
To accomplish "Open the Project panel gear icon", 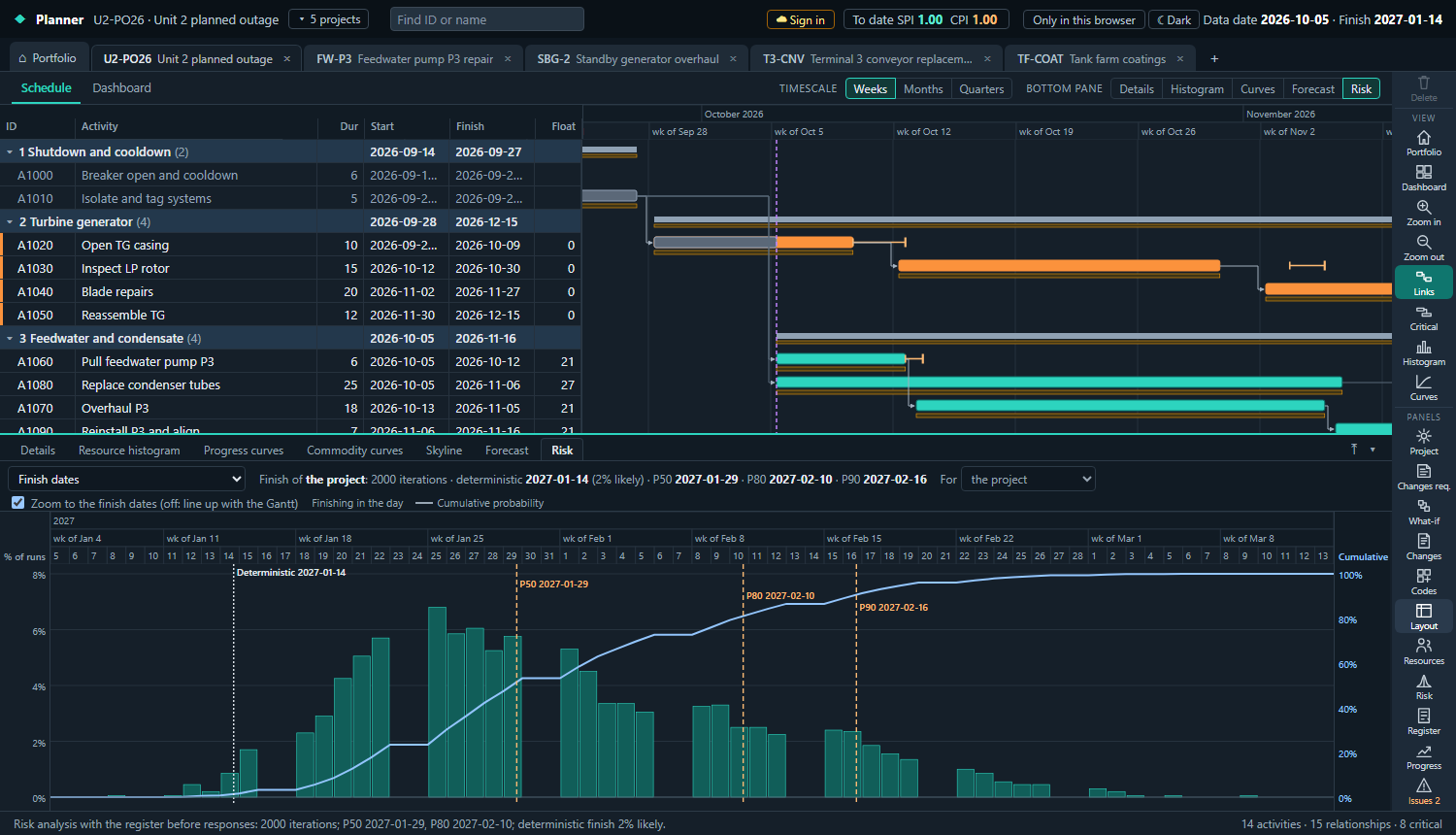I will click(x=1424, y=442).
